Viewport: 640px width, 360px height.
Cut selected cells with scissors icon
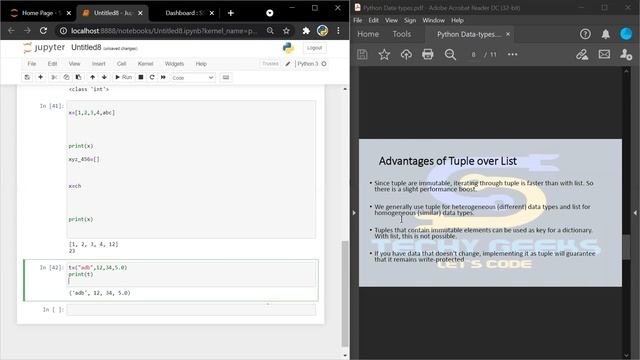click(53, 77)
